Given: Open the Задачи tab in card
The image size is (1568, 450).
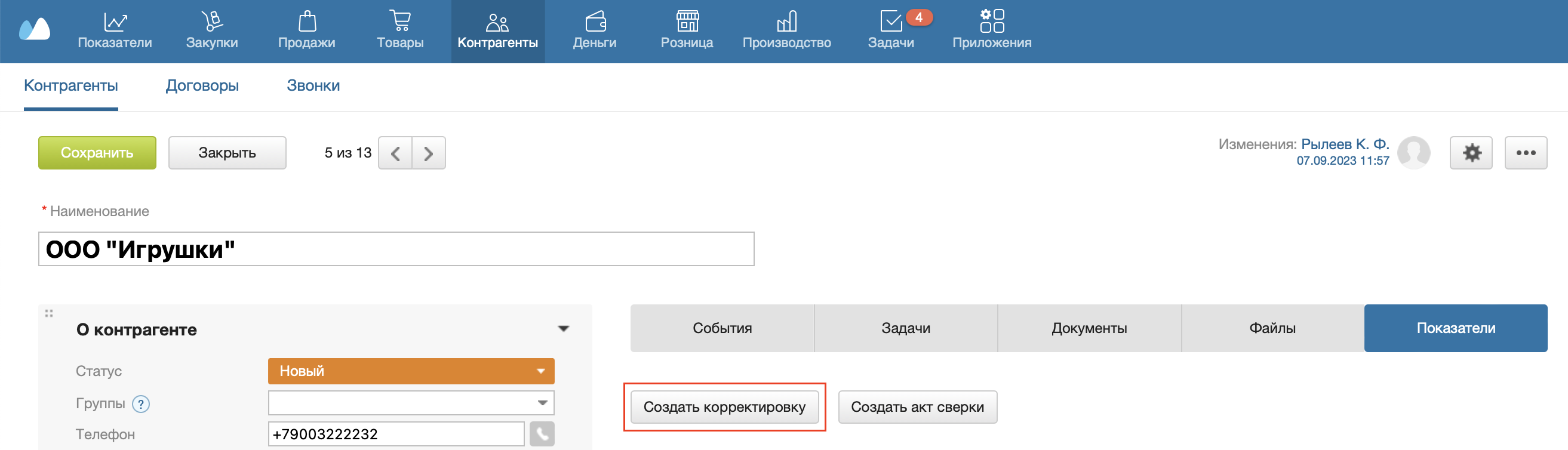Looking at the screenshot, I should point(906,328).
